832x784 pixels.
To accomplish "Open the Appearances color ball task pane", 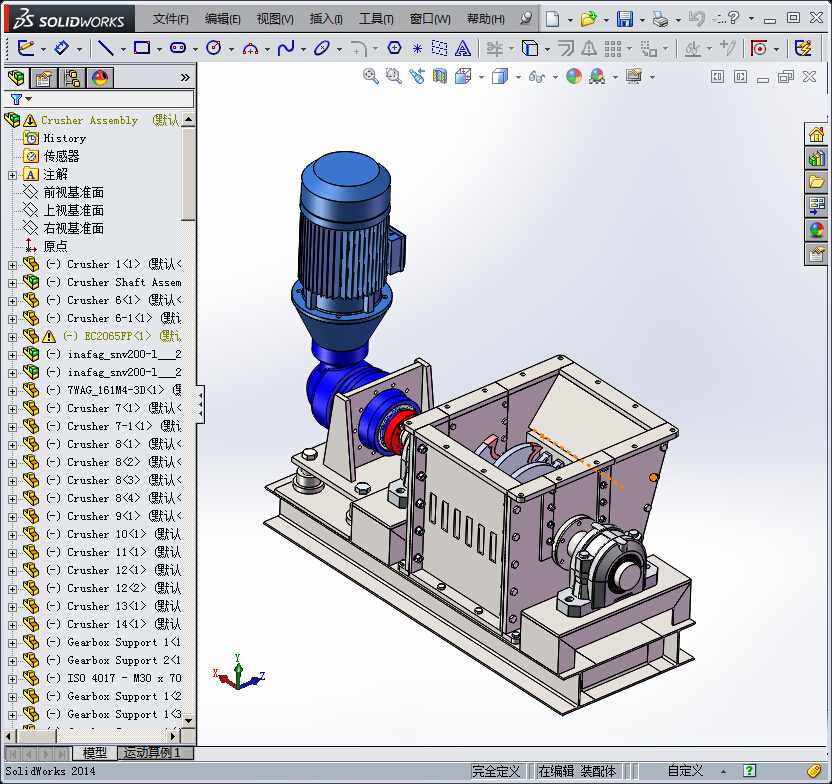I will click(x=817, y=230).
